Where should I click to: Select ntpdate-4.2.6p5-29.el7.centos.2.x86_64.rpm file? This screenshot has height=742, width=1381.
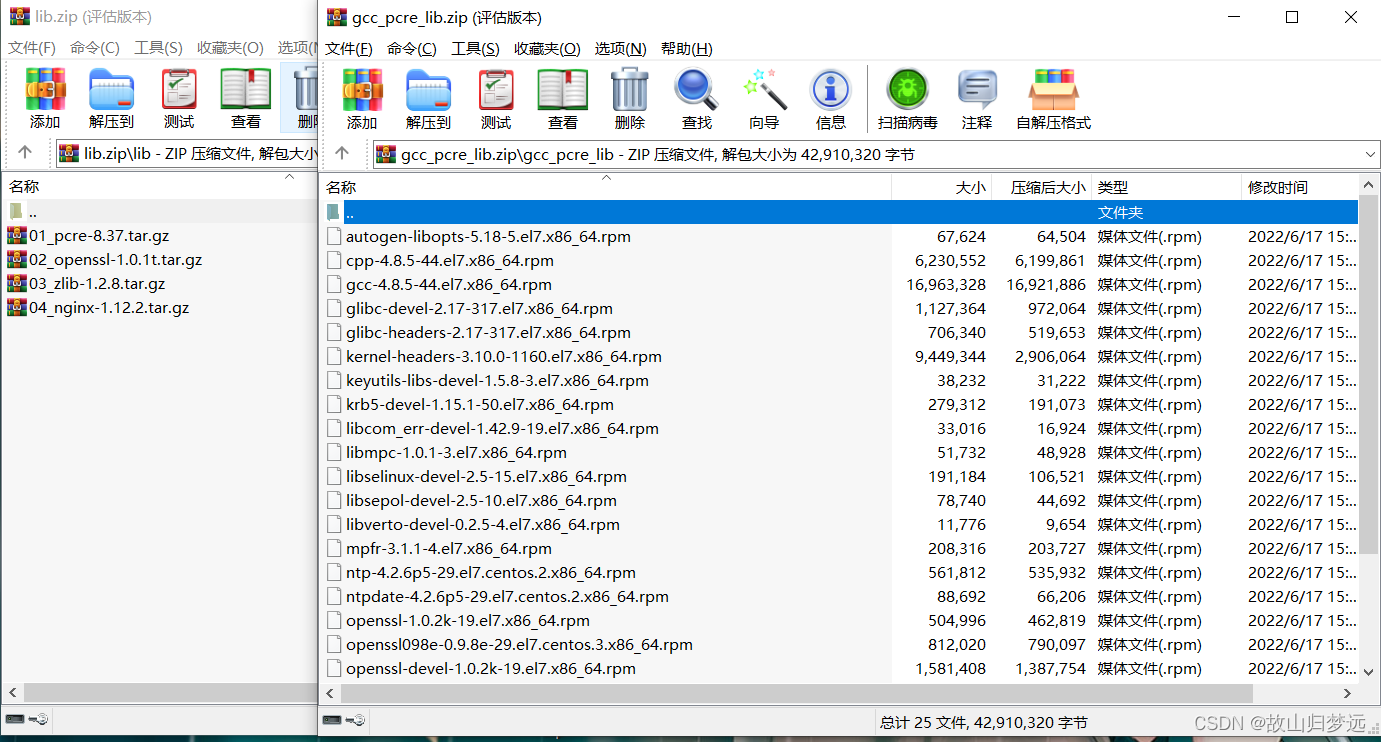click(x=507, y=597)
